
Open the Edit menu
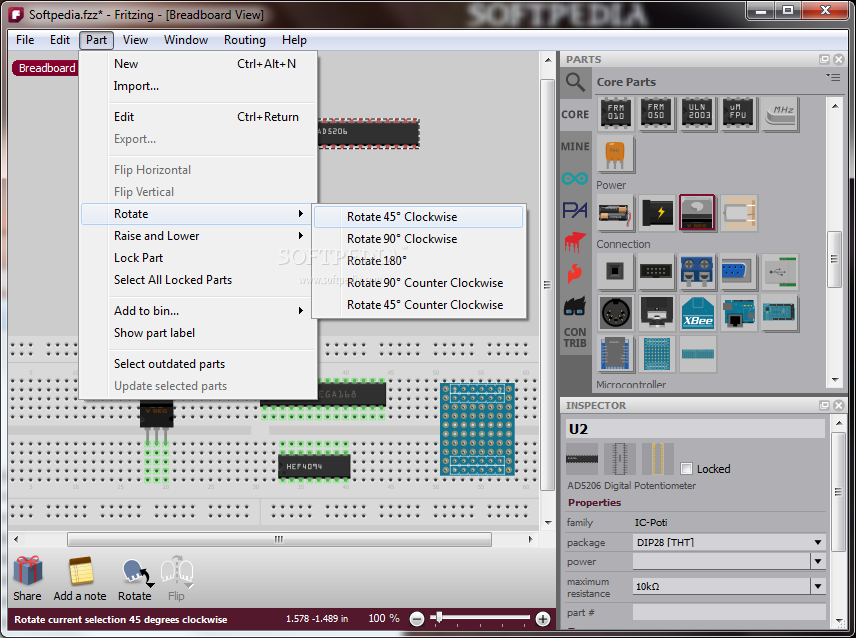(x=60, y=40)
